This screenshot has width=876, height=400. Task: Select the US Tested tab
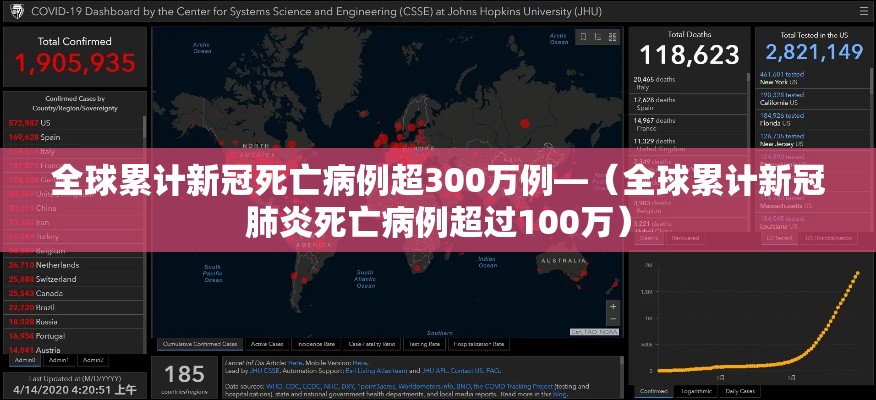point(779,238)
